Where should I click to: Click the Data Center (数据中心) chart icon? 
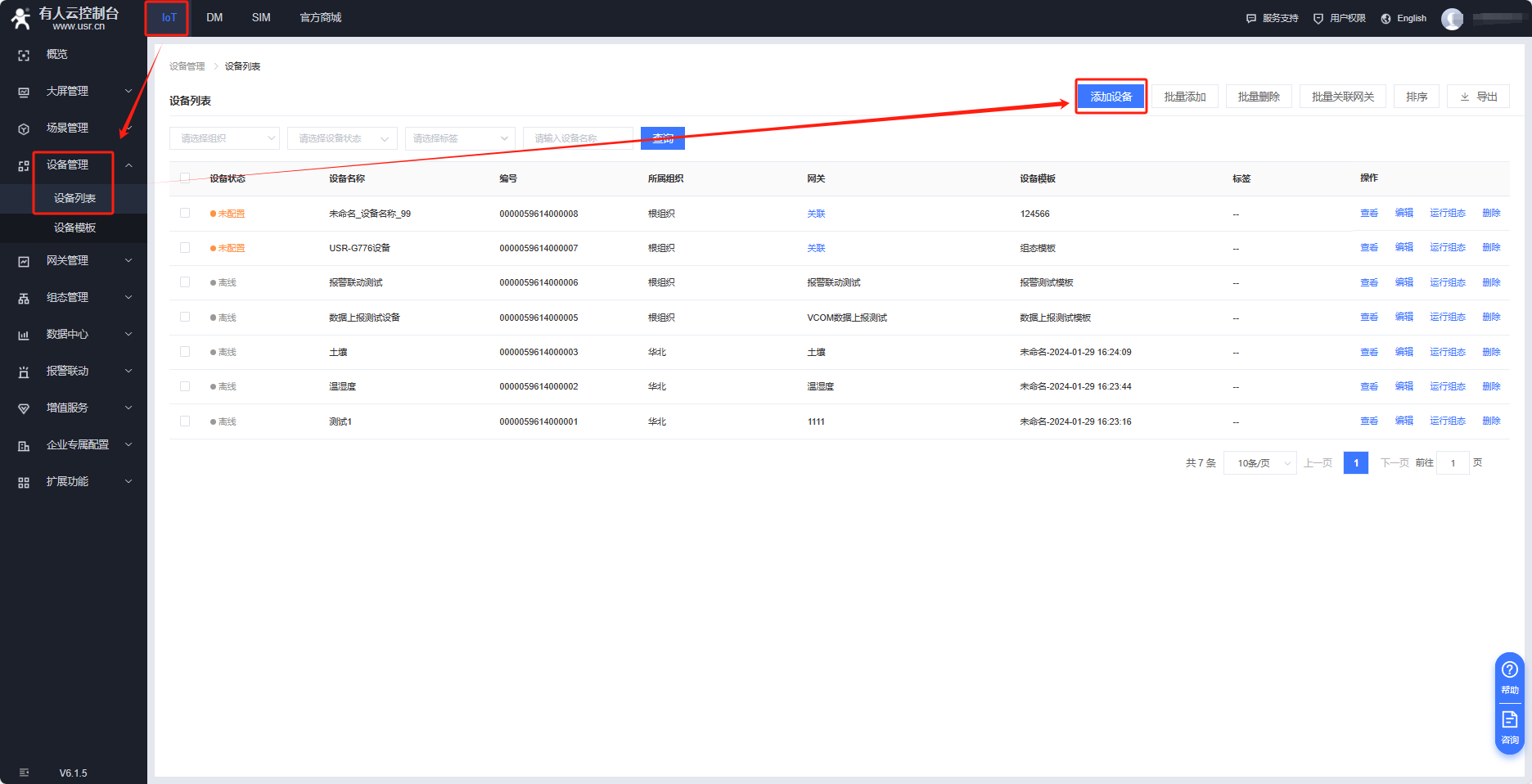coord(24,335)
